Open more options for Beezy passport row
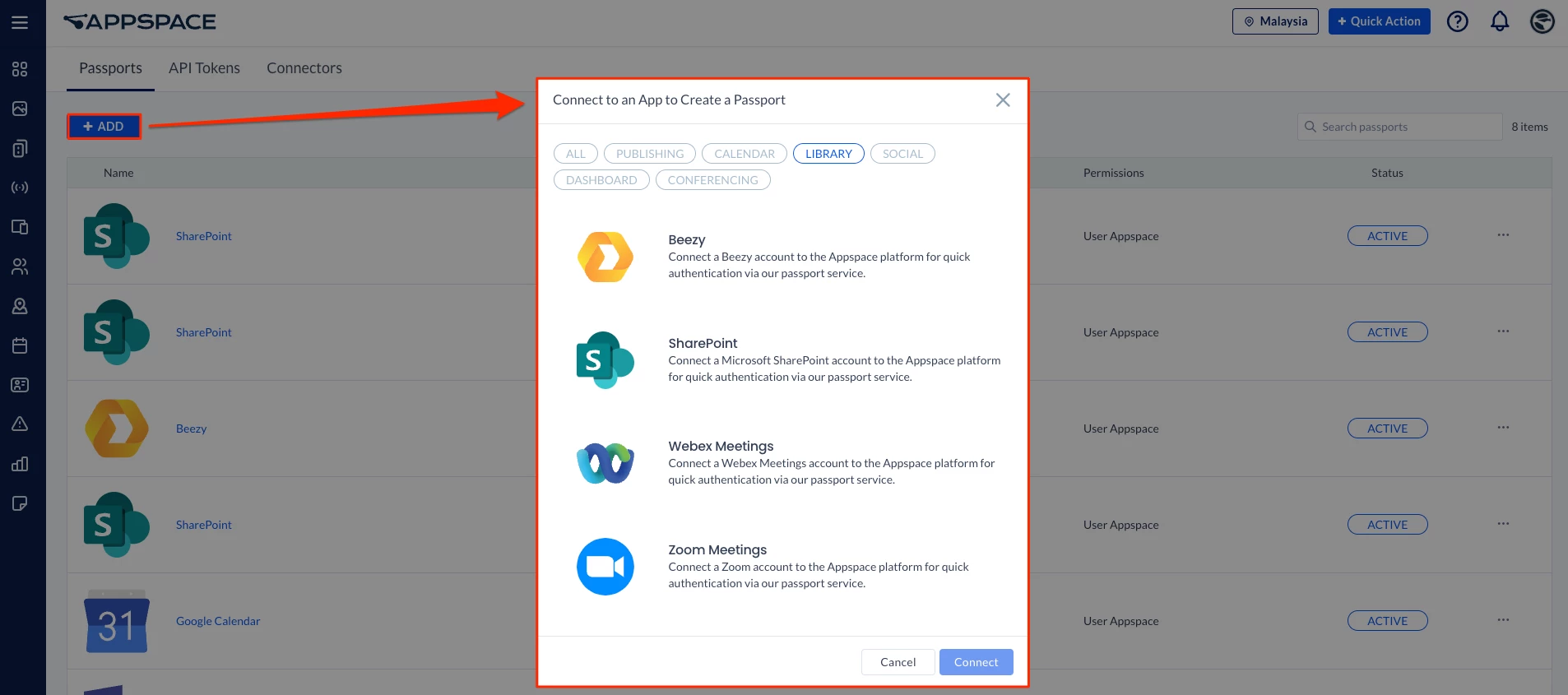Screen dimensions: 1568x695 click(1503, 428)
